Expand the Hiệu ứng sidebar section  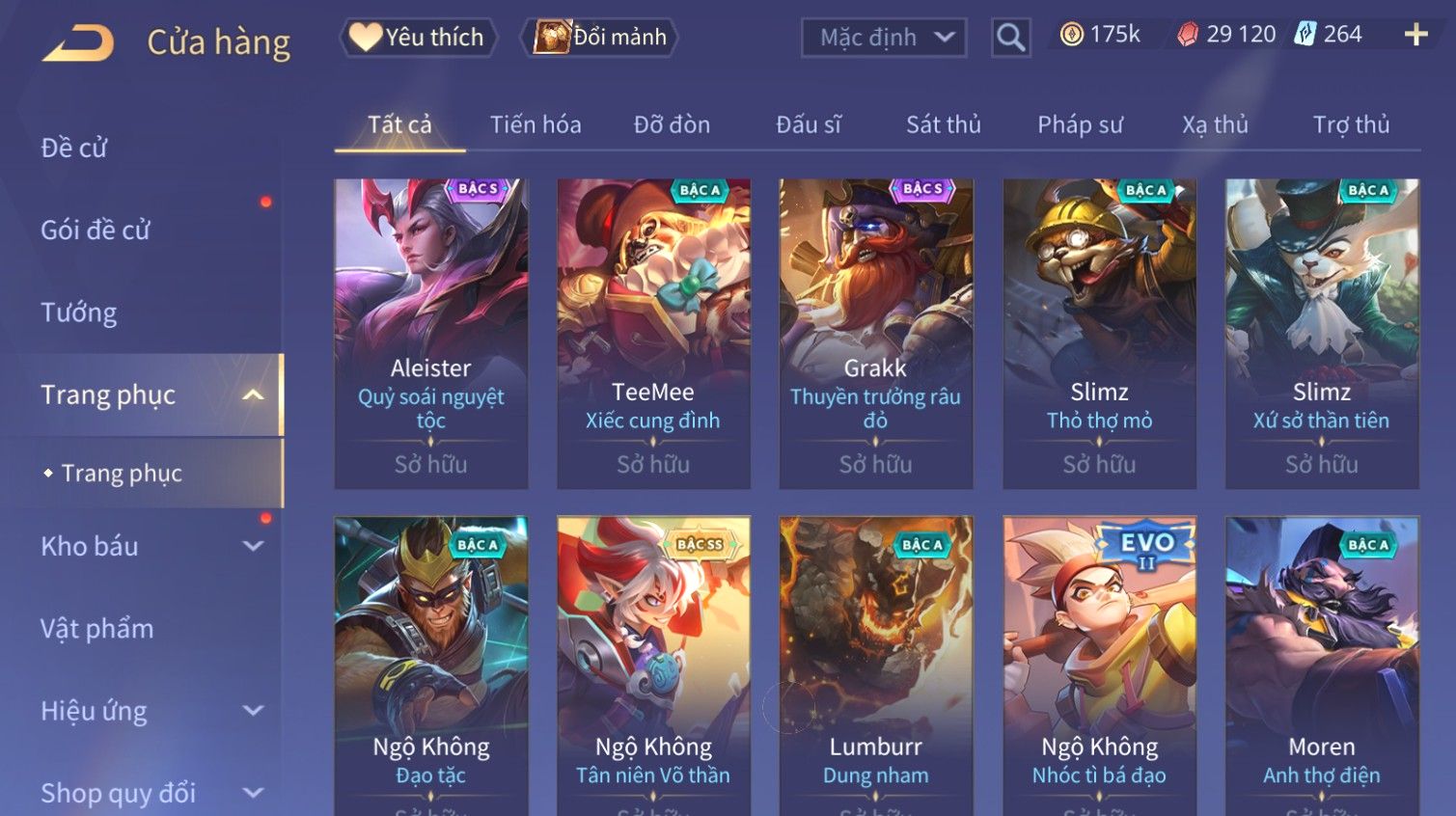tap(253, 711)
